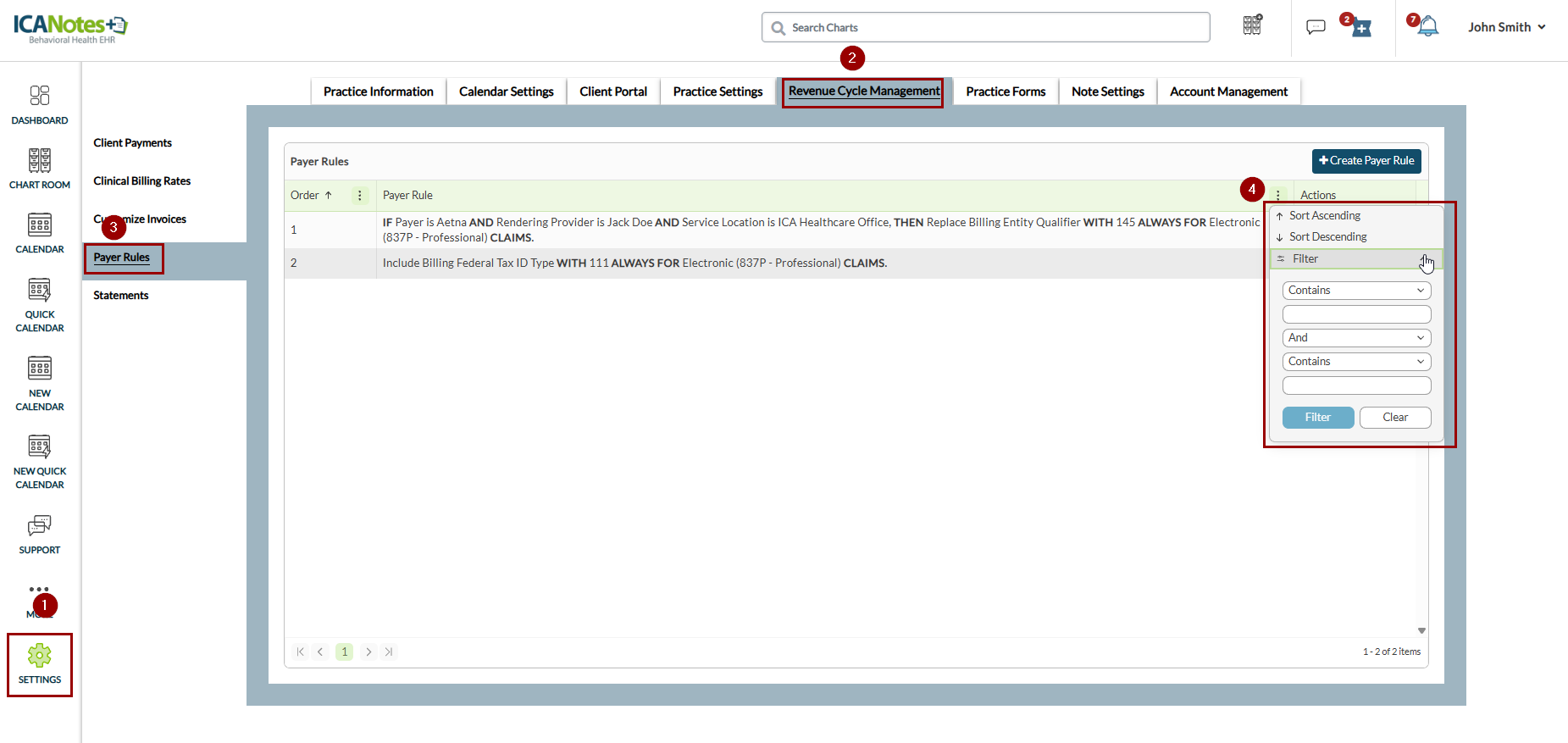Viewport: 1568px width, 743px height.
Task: Click the notifications bell icon
Action: coord(1428,27)
